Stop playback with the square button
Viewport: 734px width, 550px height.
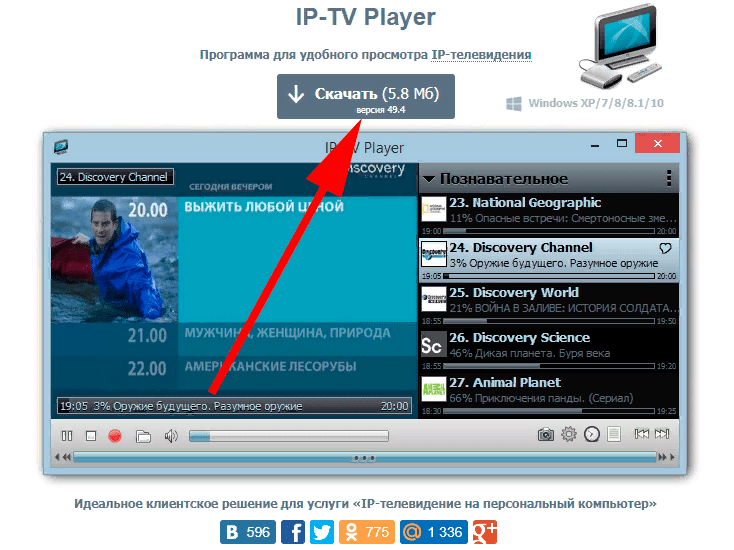click(91, 436)
